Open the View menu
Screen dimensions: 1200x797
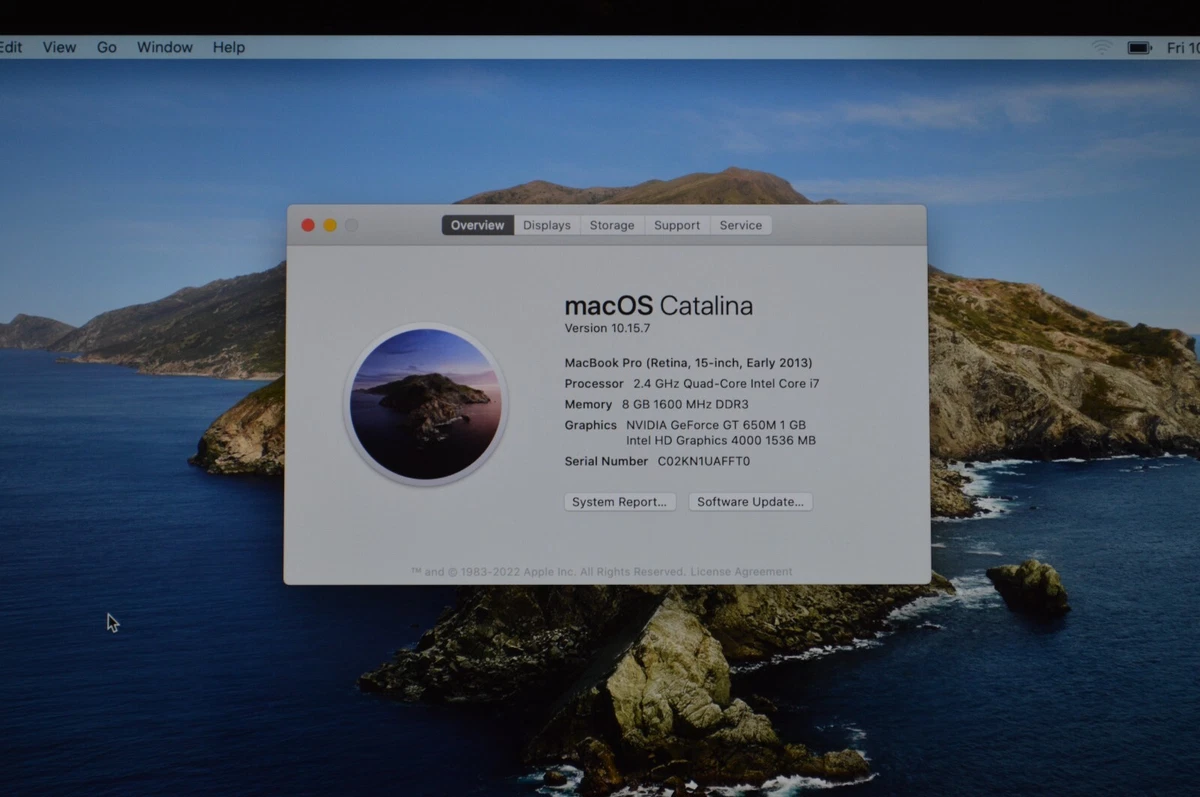pyautogui.click(x=59, y=47)
